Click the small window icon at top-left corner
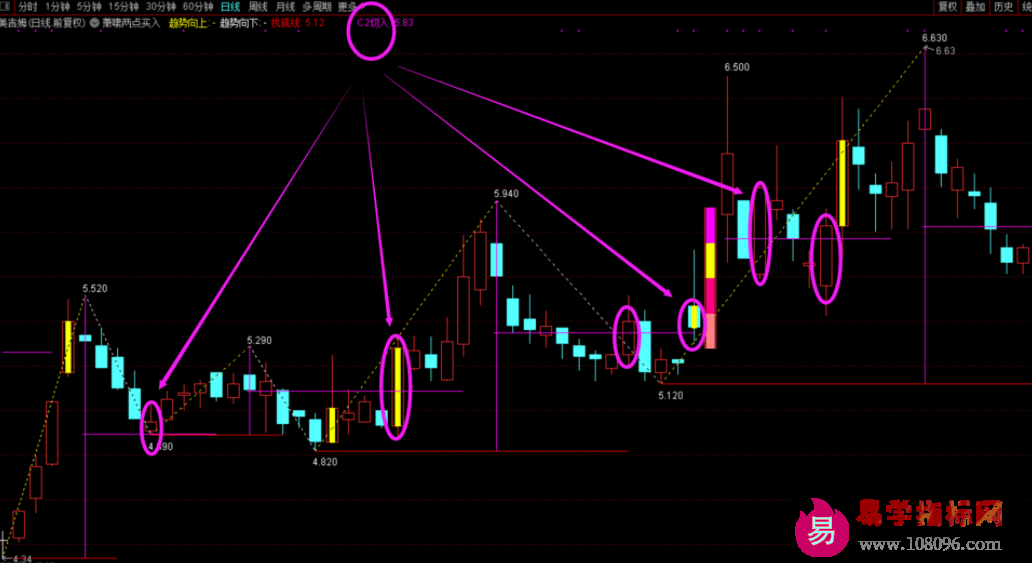 [6, 6]
